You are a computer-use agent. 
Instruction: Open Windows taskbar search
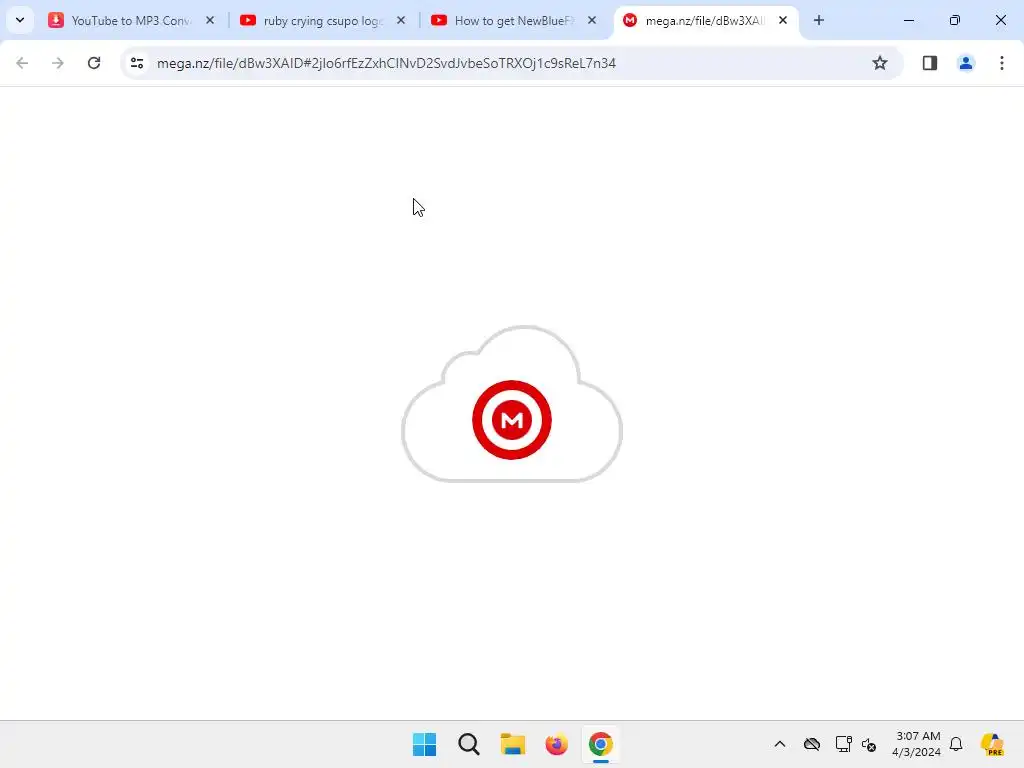pos(469,744)
